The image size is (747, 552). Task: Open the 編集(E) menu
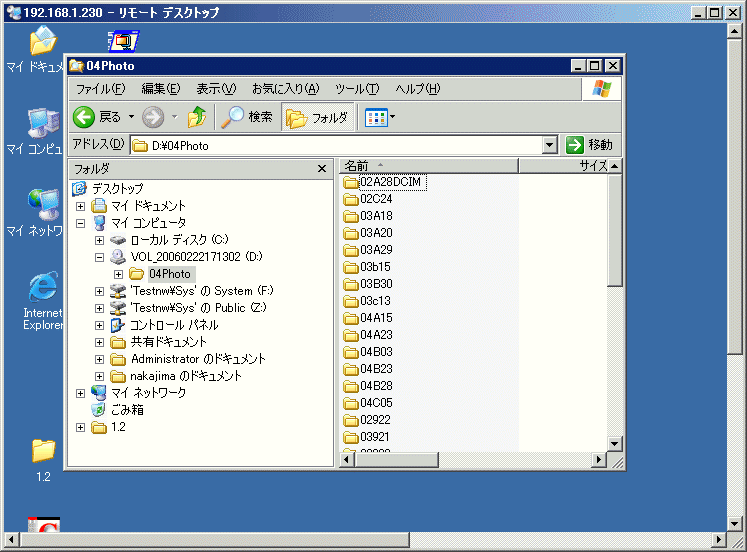[x=161, y=89]
